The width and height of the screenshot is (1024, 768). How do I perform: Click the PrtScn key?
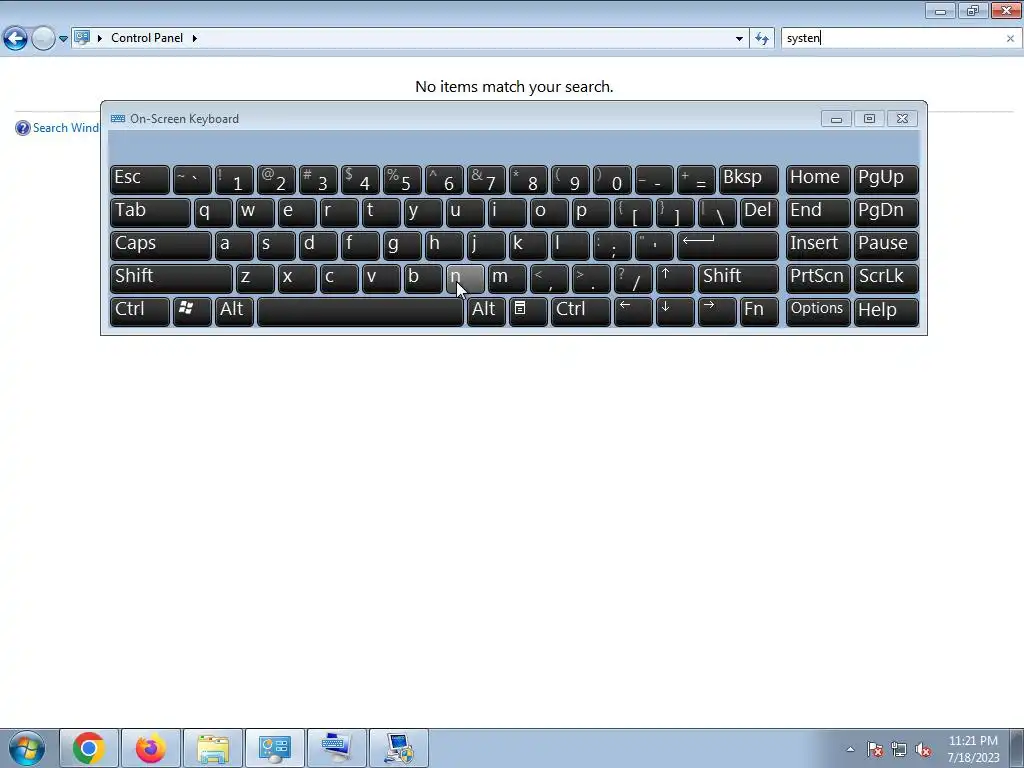tap(818, 278)
